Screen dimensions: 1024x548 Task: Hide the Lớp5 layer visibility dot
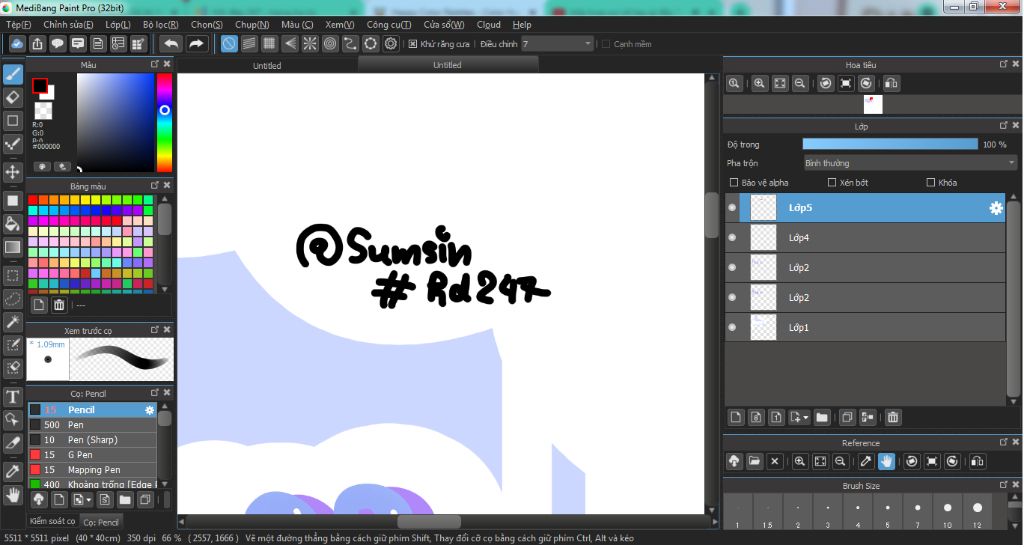coord(732,208)
